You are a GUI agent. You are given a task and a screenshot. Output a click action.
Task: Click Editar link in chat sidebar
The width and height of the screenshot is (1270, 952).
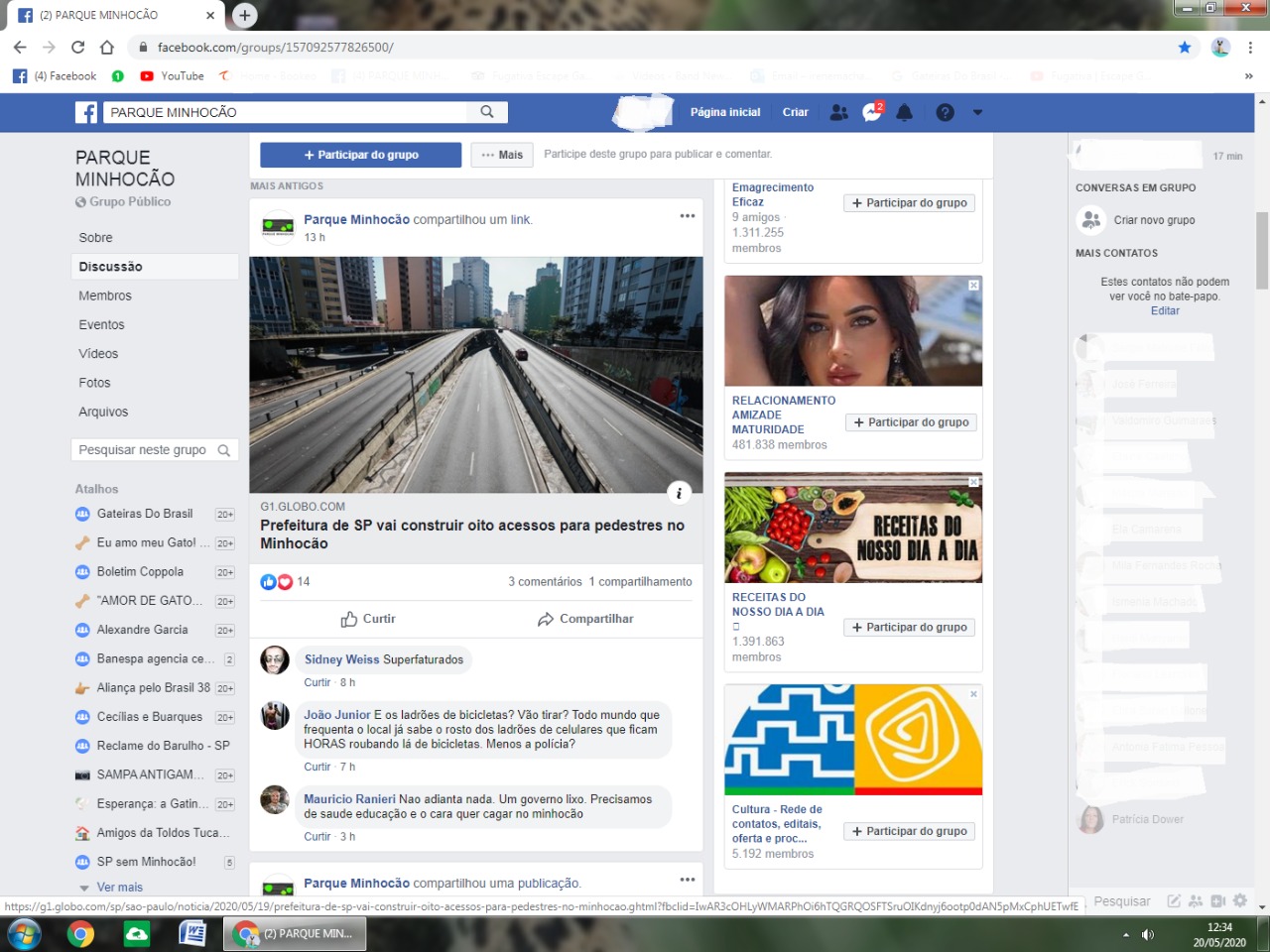pyautogui.click(x=1165, y=311)
